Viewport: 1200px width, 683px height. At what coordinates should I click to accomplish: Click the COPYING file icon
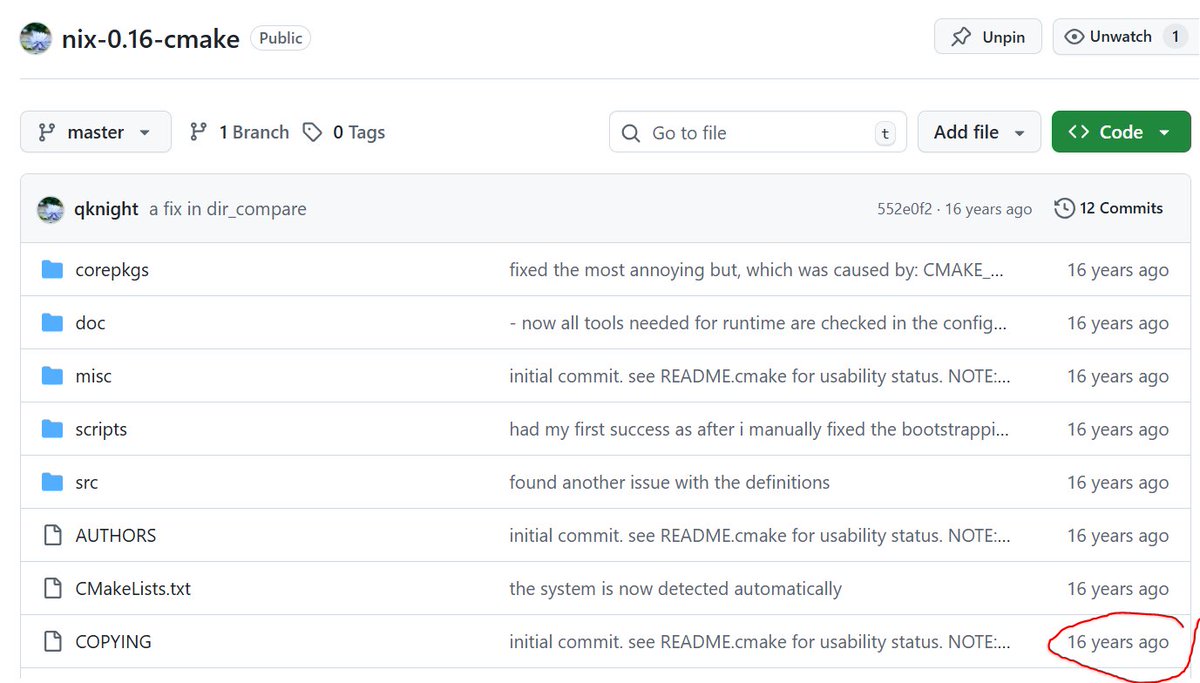[53, 641]
